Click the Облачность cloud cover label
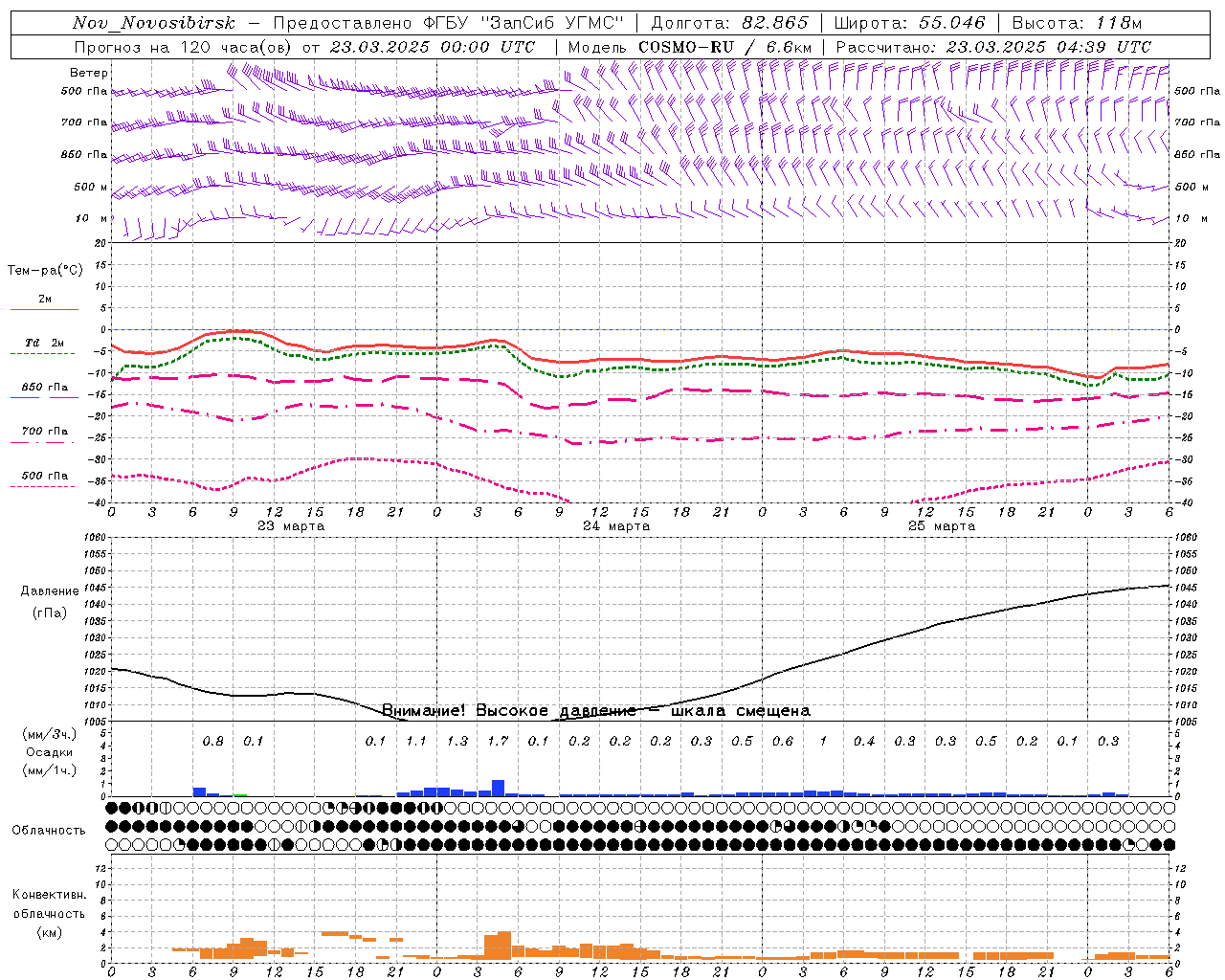 coord(49,831)
